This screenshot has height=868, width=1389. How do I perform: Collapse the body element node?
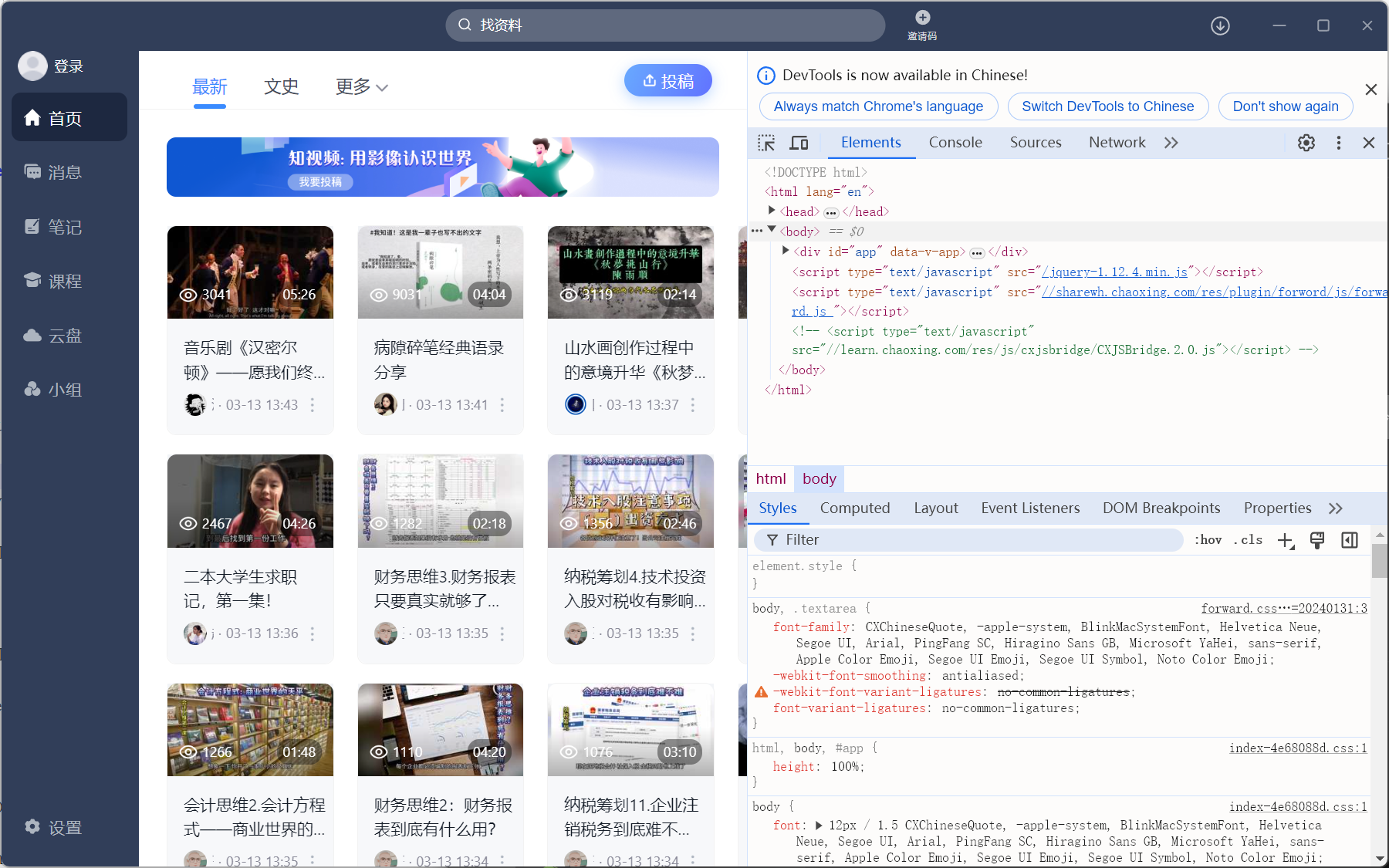pyautogui.click(x=771, y=229)
